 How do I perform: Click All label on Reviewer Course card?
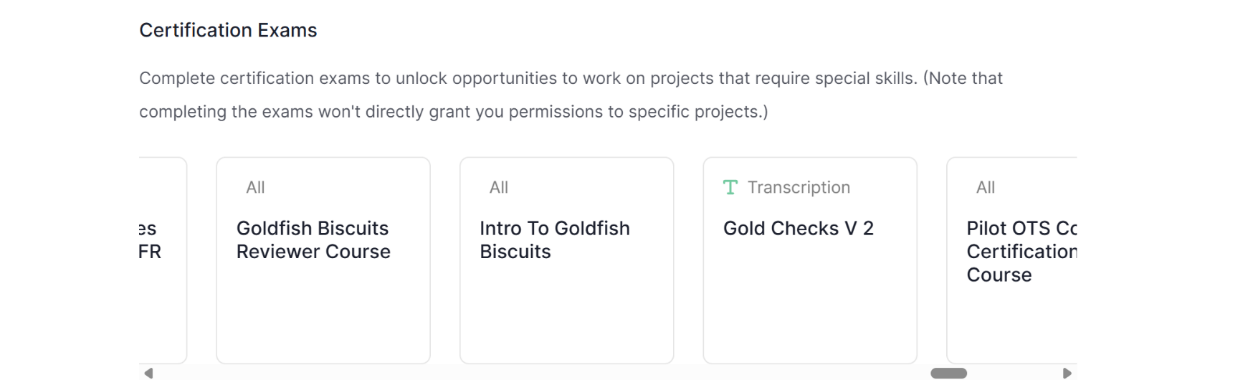[x=255, y=188]
